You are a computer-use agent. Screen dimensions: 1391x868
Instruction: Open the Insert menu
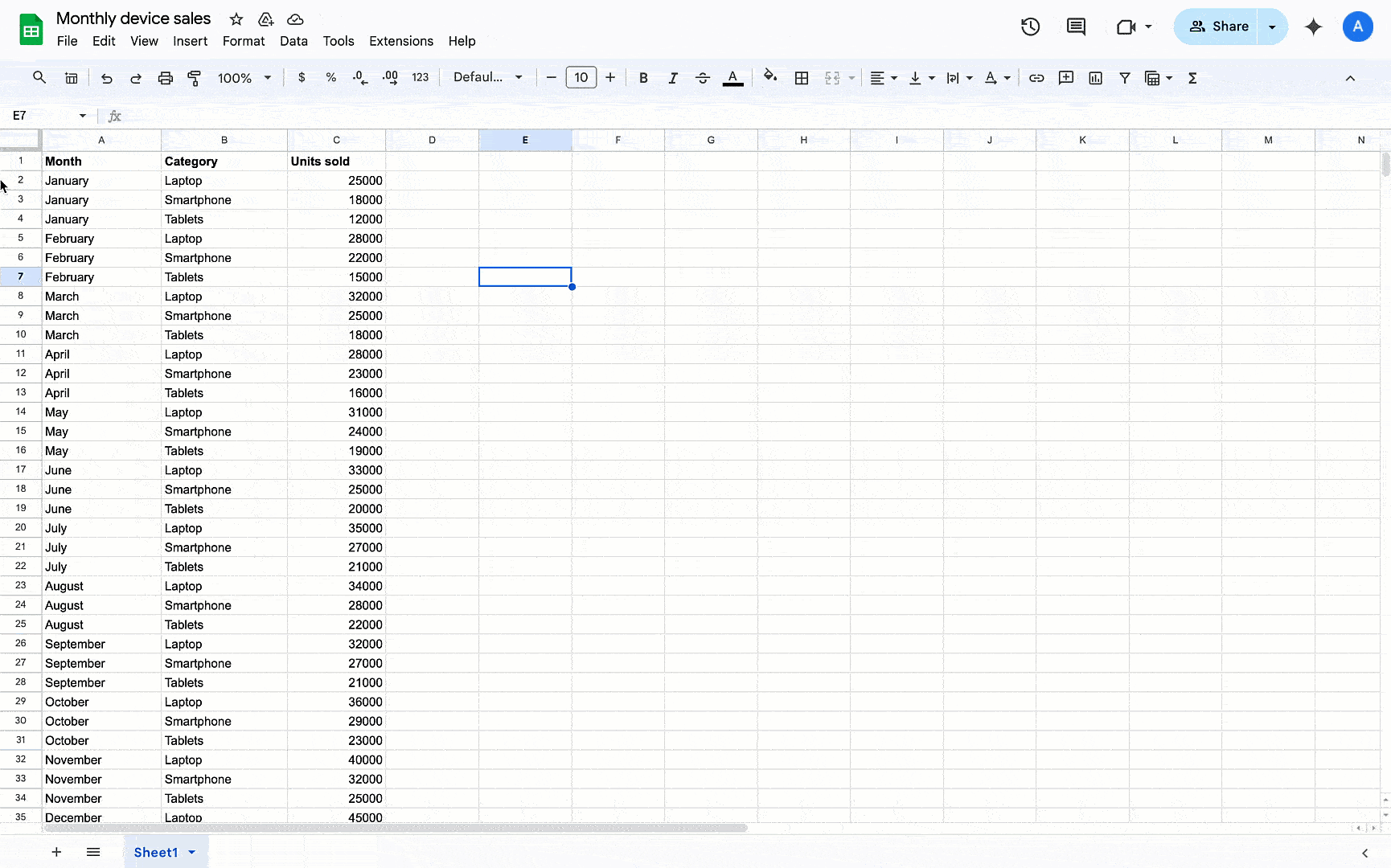191,41
